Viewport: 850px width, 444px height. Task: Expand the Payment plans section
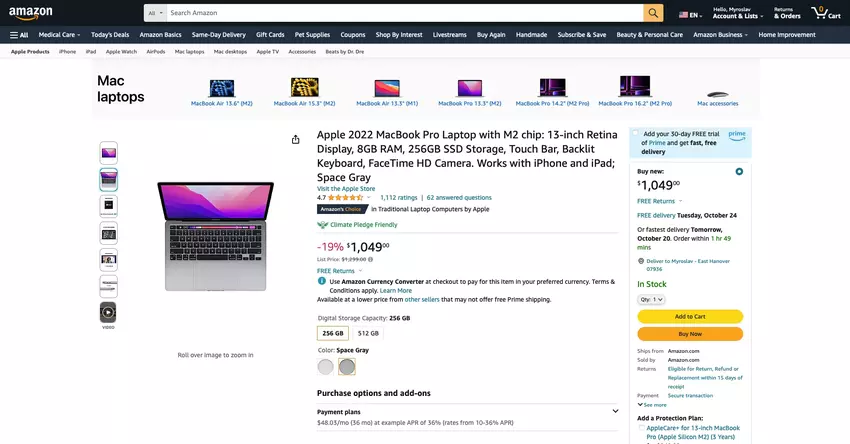click(614, 411)
